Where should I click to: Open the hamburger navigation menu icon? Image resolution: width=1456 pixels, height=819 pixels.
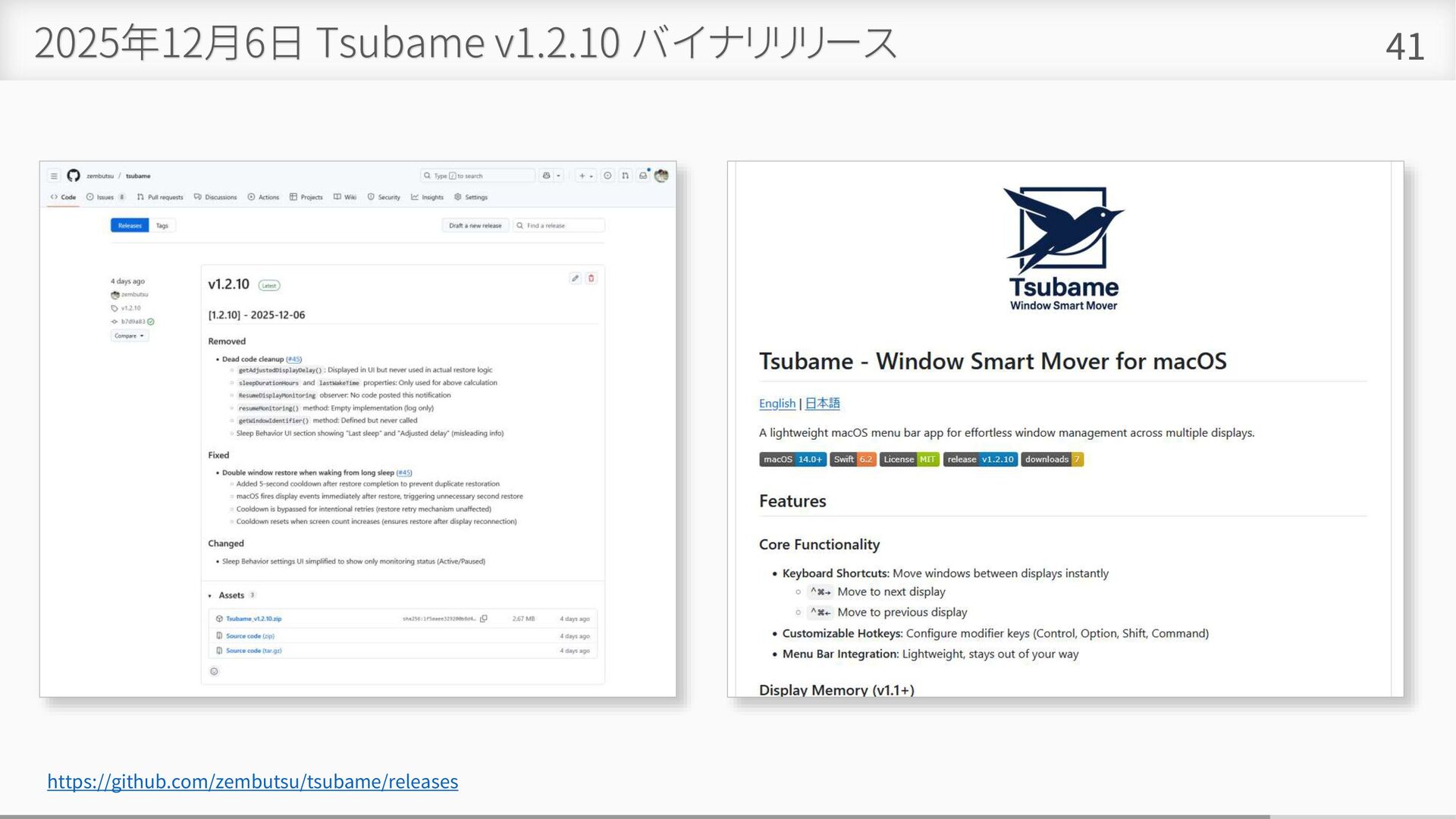click(x=54, y=176)
